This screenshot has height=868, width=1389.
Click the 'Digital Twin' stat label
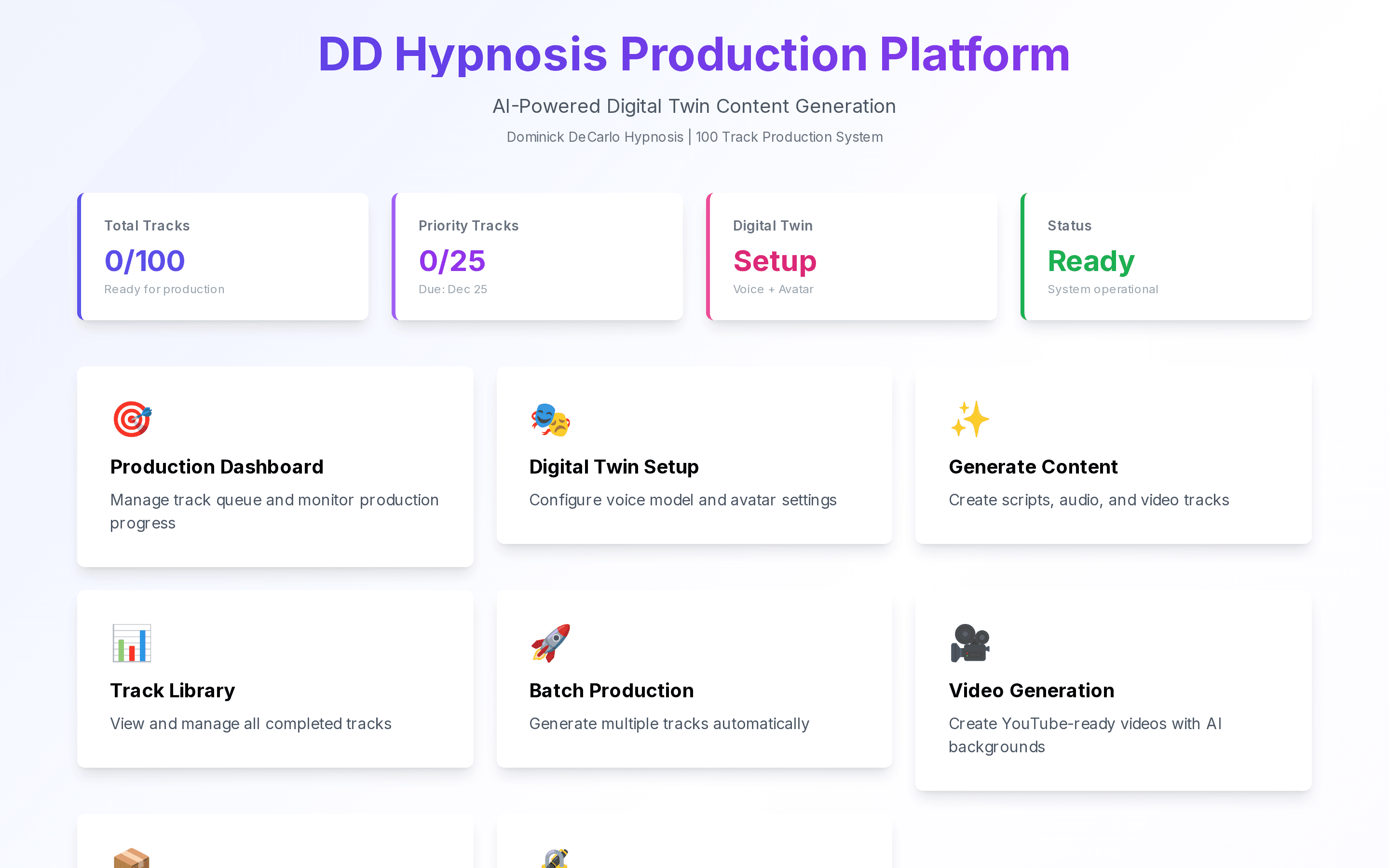pyautogui.click(x=773, y=226)
